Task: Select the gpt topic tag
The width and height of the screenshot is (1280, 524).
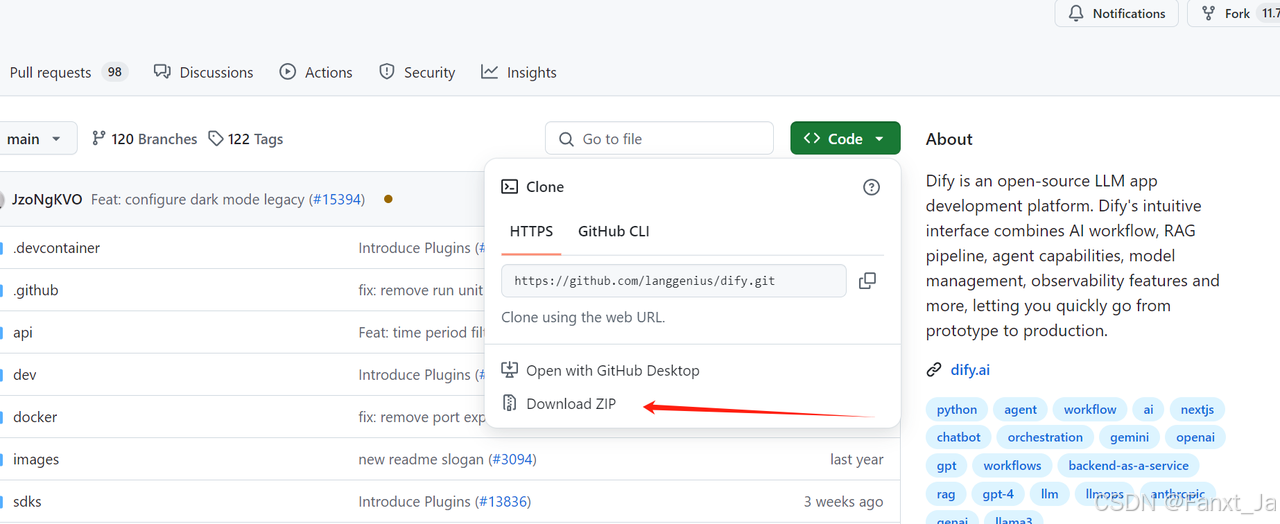Action: 947,465
